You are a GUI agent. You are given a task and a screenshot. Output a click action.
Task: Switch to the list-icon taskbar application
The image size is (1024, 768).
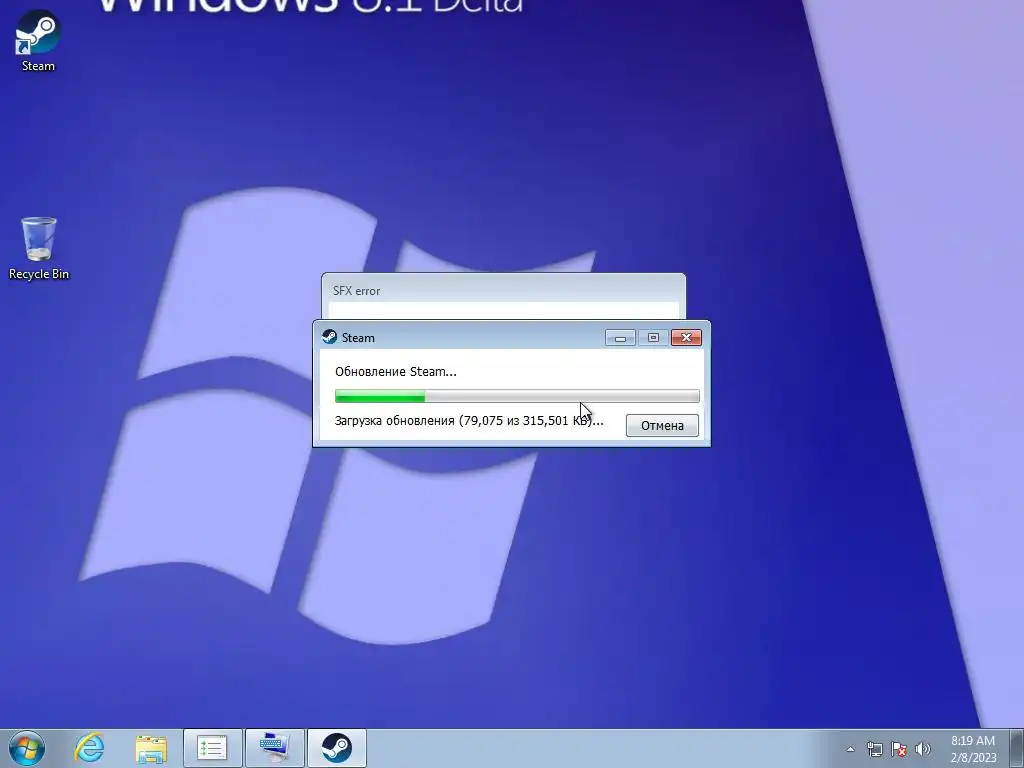click(212, 748)
